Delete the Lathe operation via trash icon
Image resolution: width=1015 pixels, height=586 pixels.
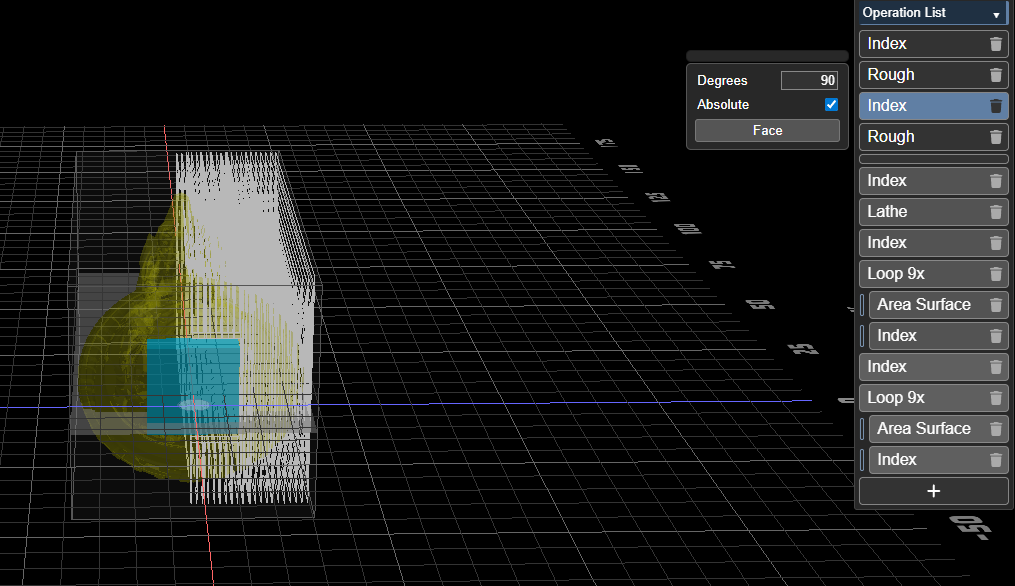995,212
